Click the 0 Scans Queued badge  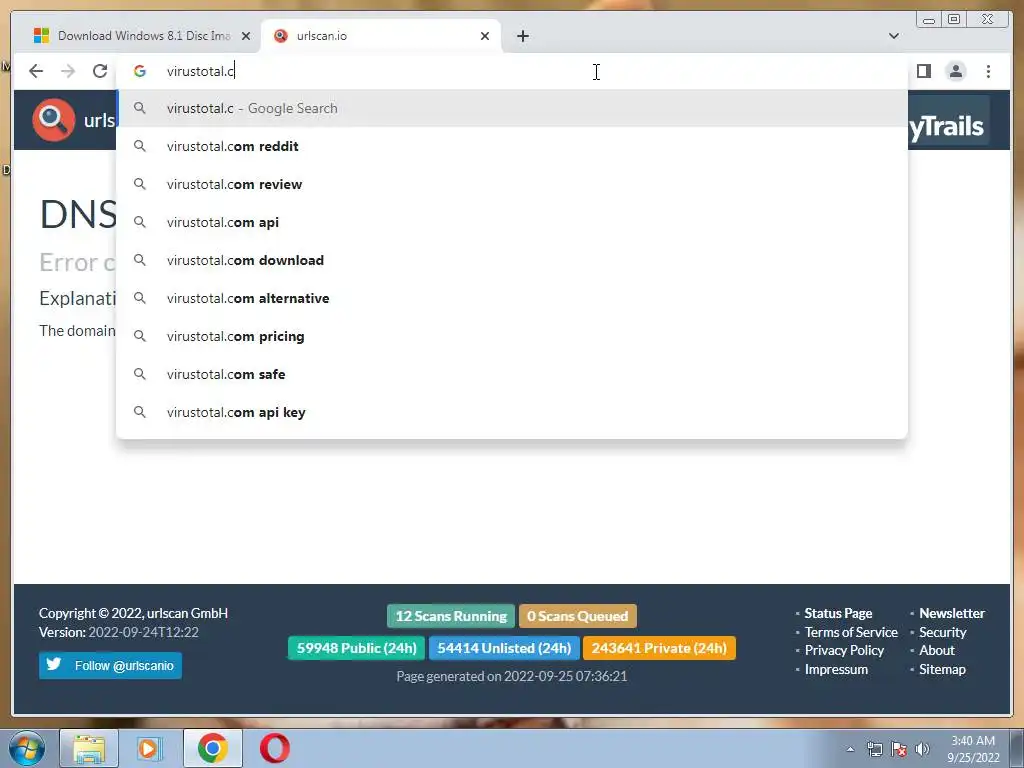(x=577, y=616)
